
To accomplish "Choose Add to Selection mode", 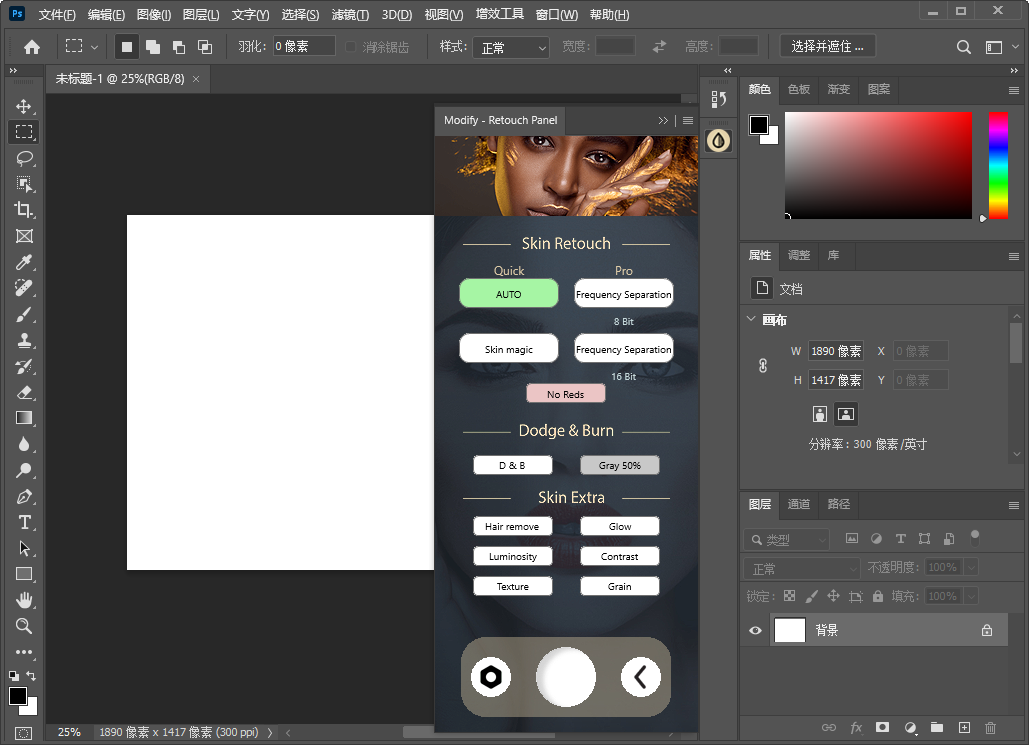I will point(153,47).
